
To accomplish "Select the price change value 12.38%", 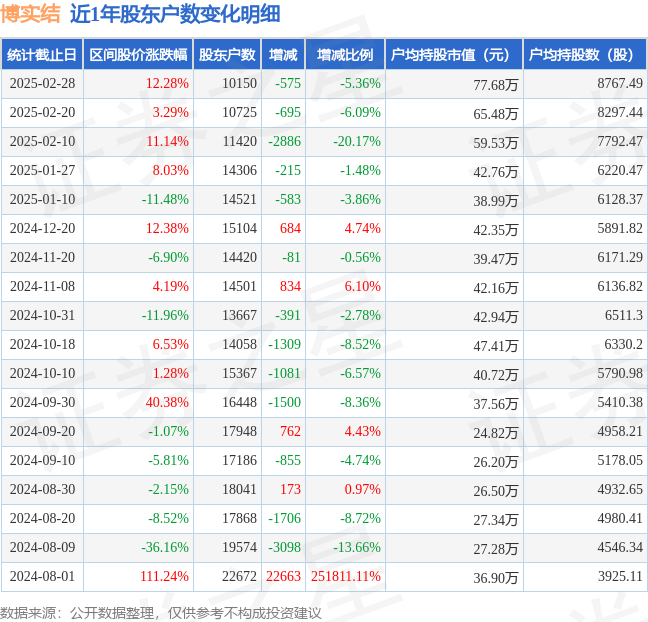I will (x=167, y=228).
